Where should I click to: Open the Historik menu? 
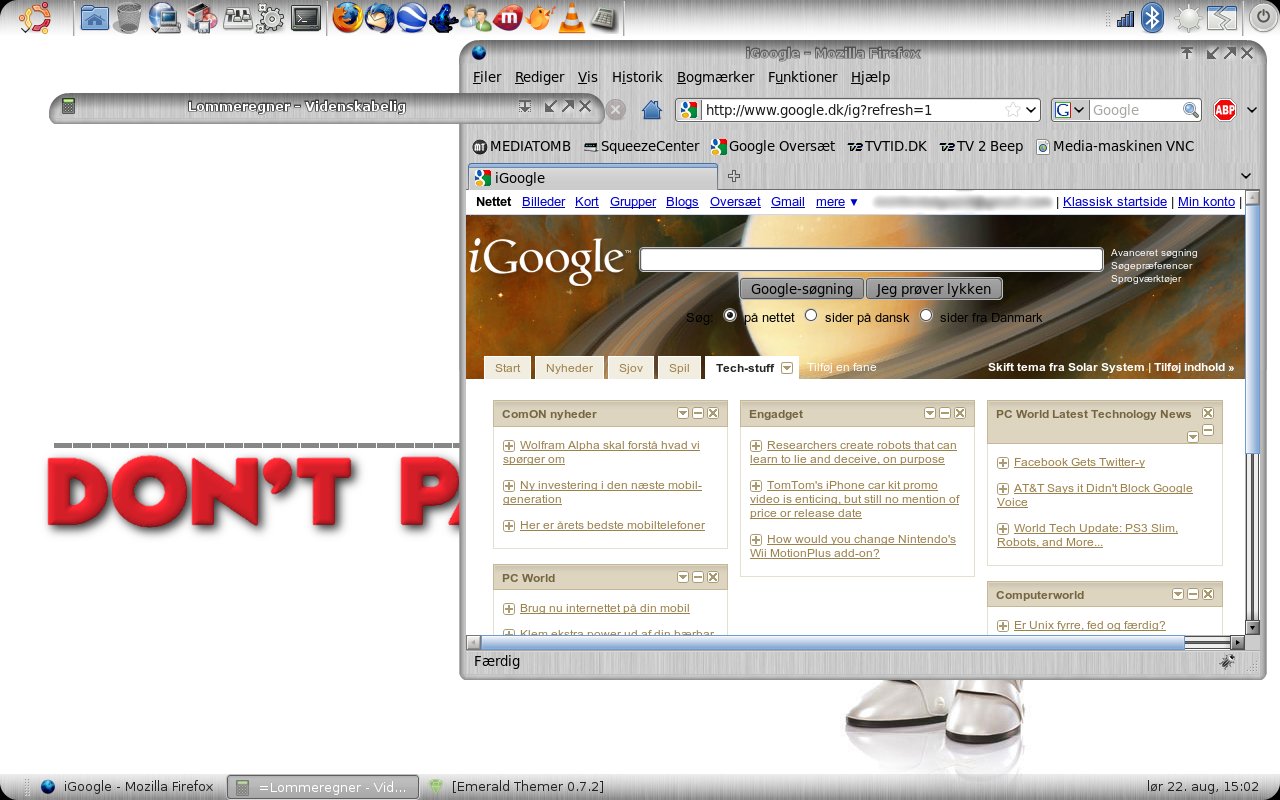637,77
